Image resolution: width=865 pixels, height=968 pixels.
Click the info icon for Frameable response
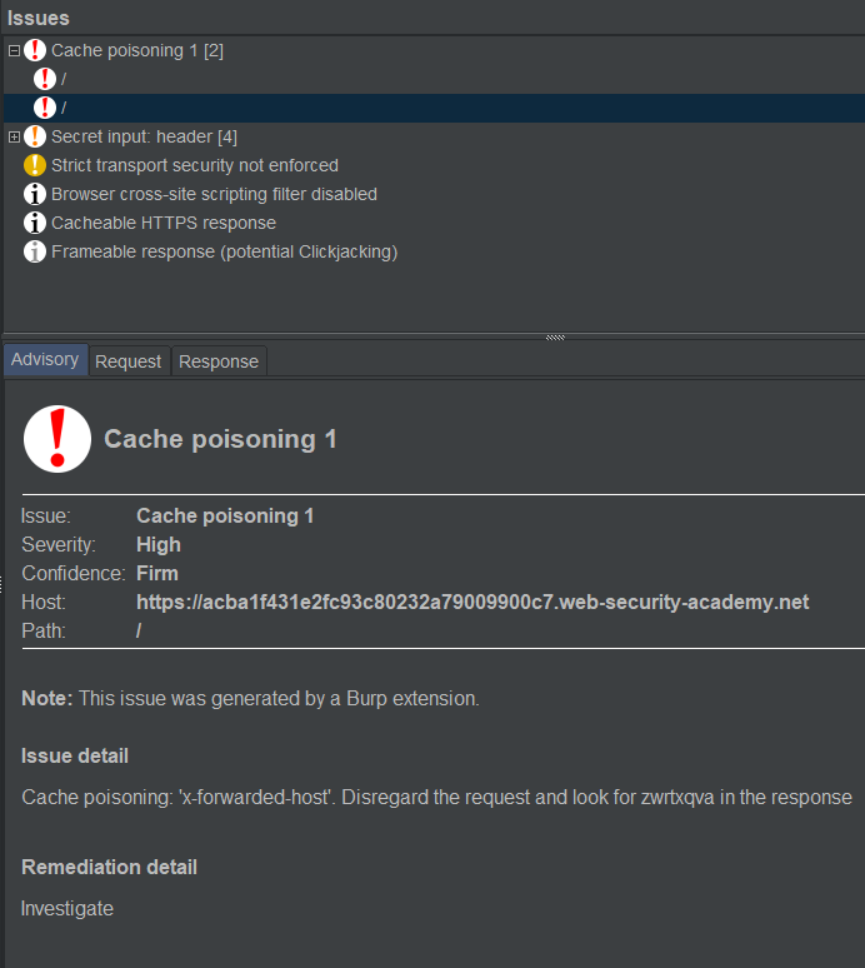pos(35,252)
